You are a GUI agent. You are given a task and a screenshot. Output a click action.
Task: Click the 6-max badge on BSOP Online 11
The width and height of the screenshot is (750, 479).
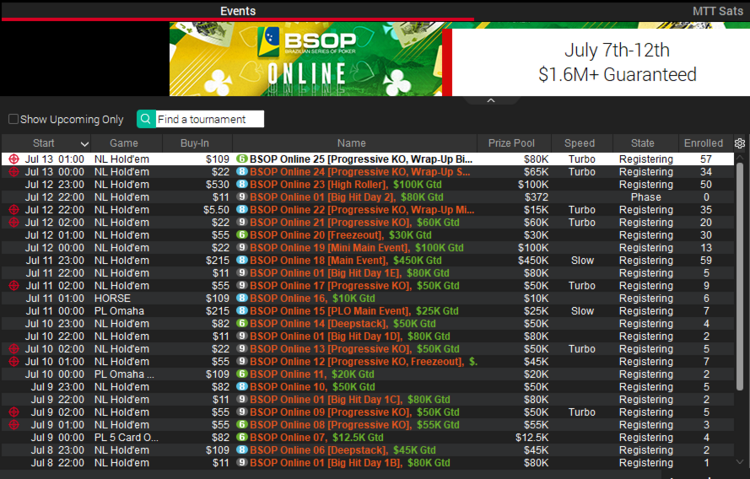click(242, 374)
